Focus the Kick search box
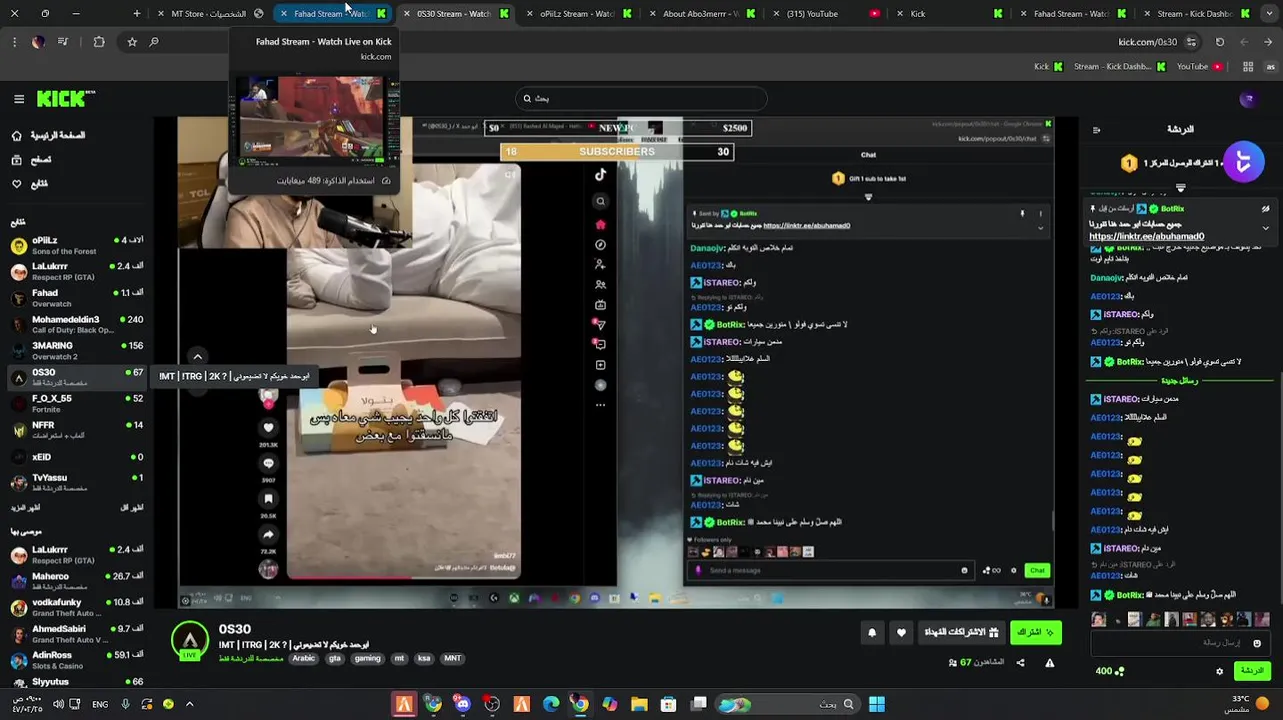The width and height of the screenshot is (1283, 720). [x=641, y=98]
